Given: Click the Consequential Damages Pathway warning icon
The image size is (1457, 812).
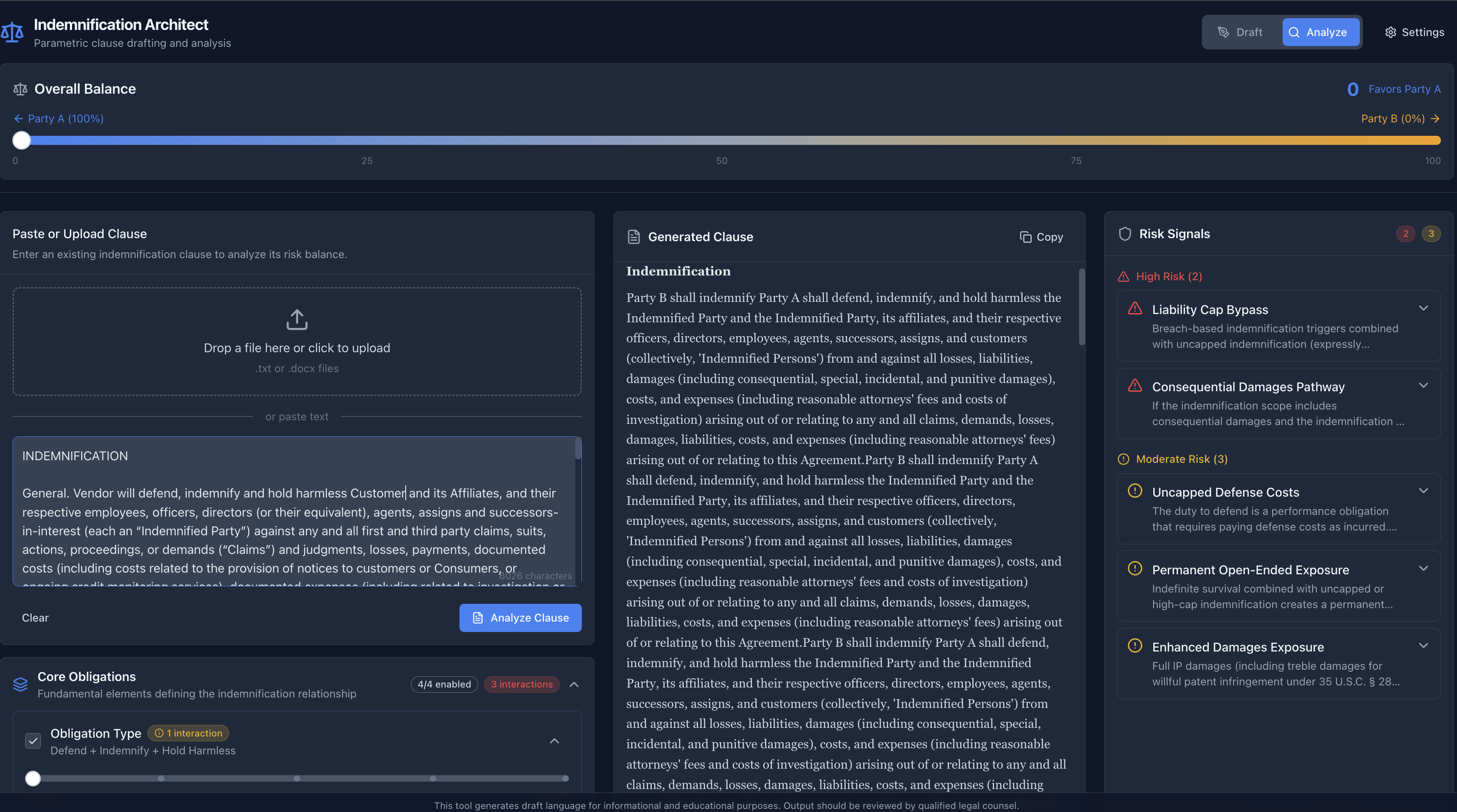Looking at the screenshot, I should [x=1135, y=386].
